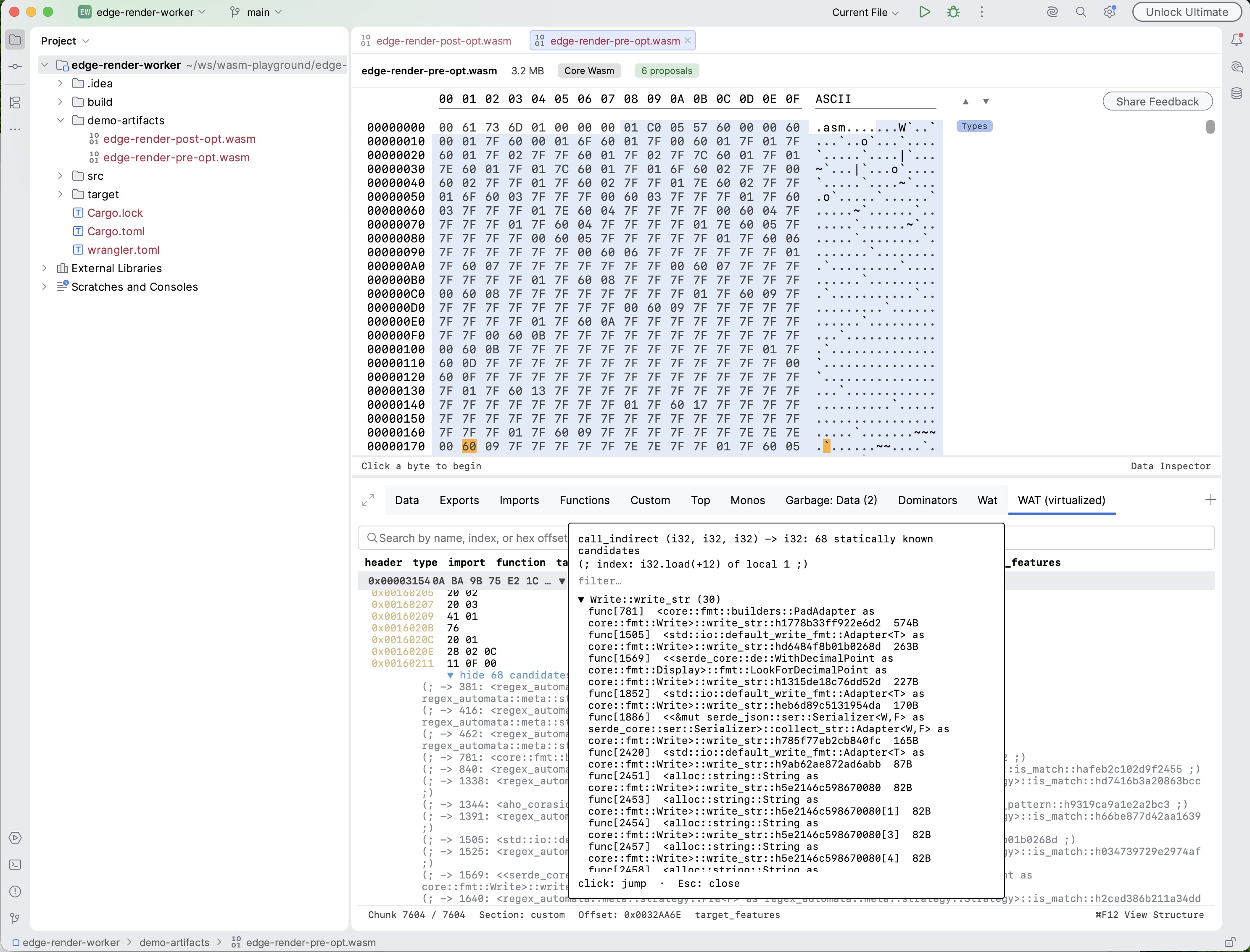Open more run actions menu
1250x952 pixels.
point(982,12)
